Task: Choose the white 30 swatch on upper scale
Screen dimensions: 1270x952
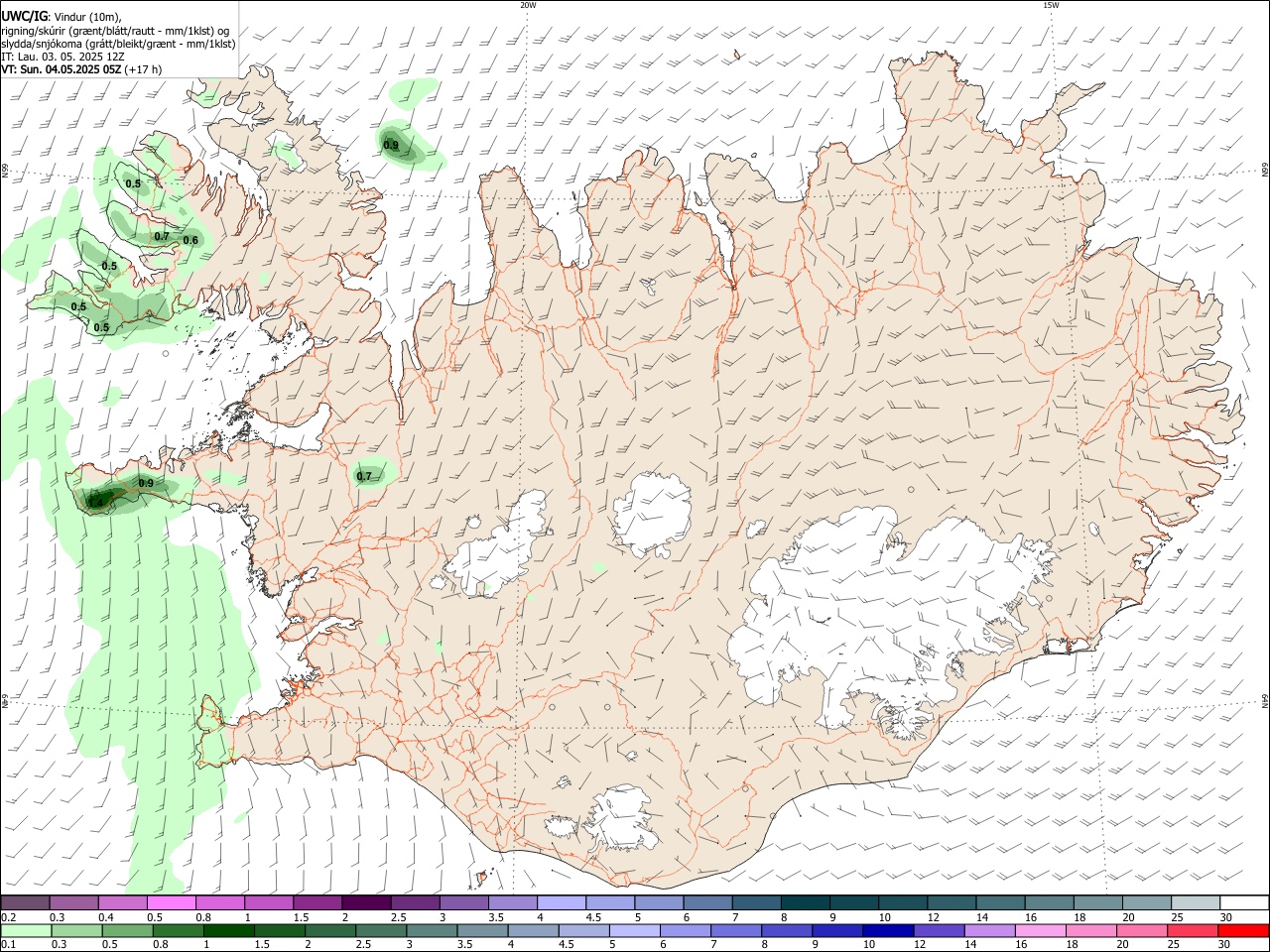Action: (1244, 902)
